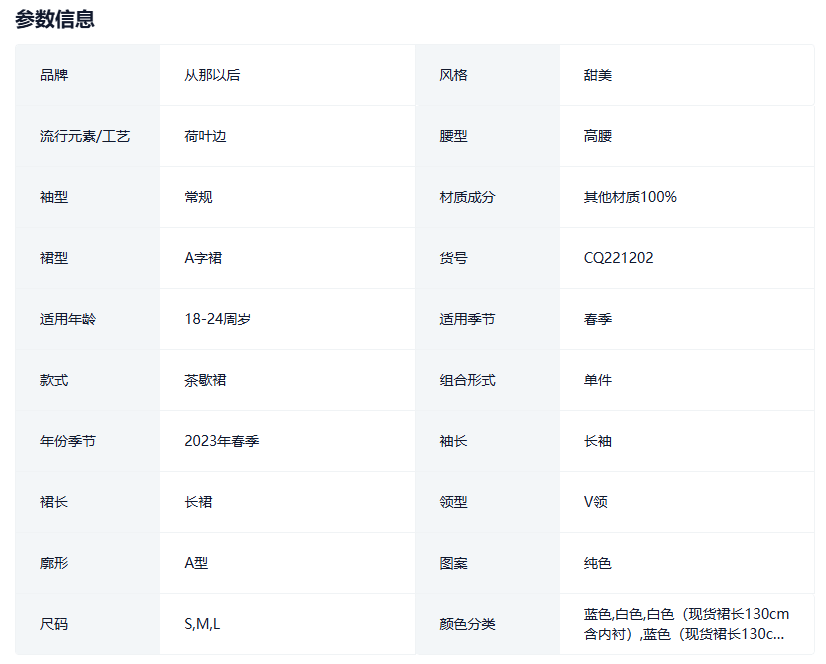Click the silhouette value A型
This screenshot has height=664, width=826.
[196, 563]
